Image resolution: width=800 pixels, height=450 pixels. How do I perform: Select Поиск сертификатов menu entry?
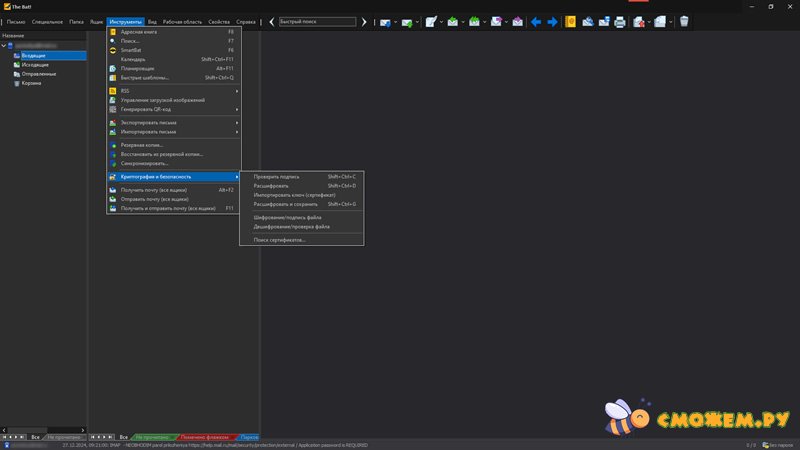point(279,240)
